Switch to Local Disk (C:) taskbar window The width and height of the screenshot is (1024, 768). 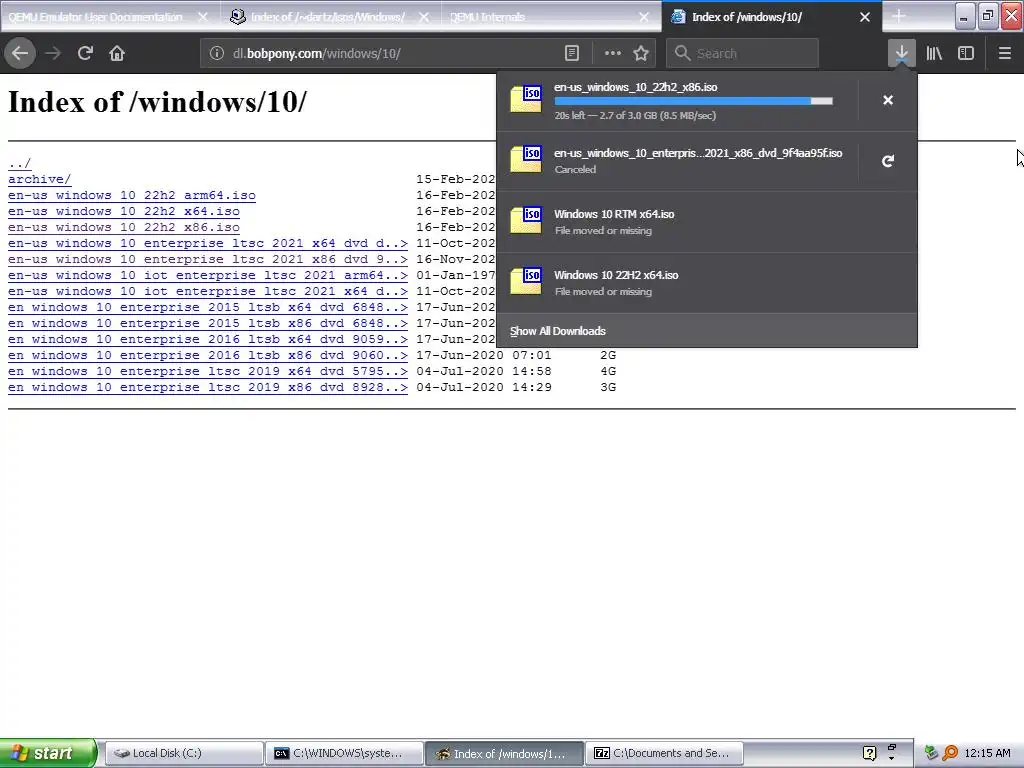(184, 753)
